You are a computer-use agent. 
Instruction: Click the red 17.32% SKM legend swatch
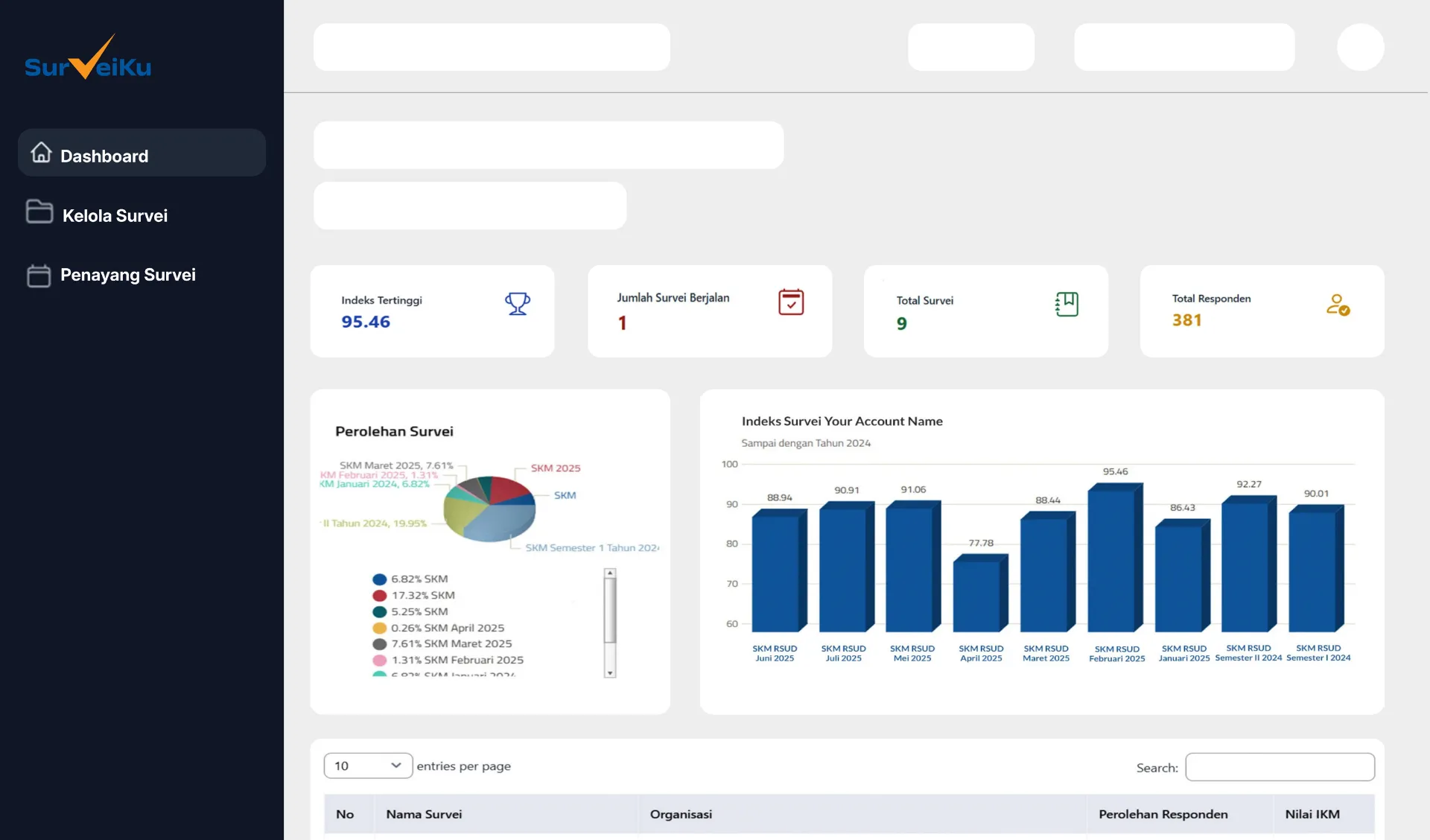point(379,595)
